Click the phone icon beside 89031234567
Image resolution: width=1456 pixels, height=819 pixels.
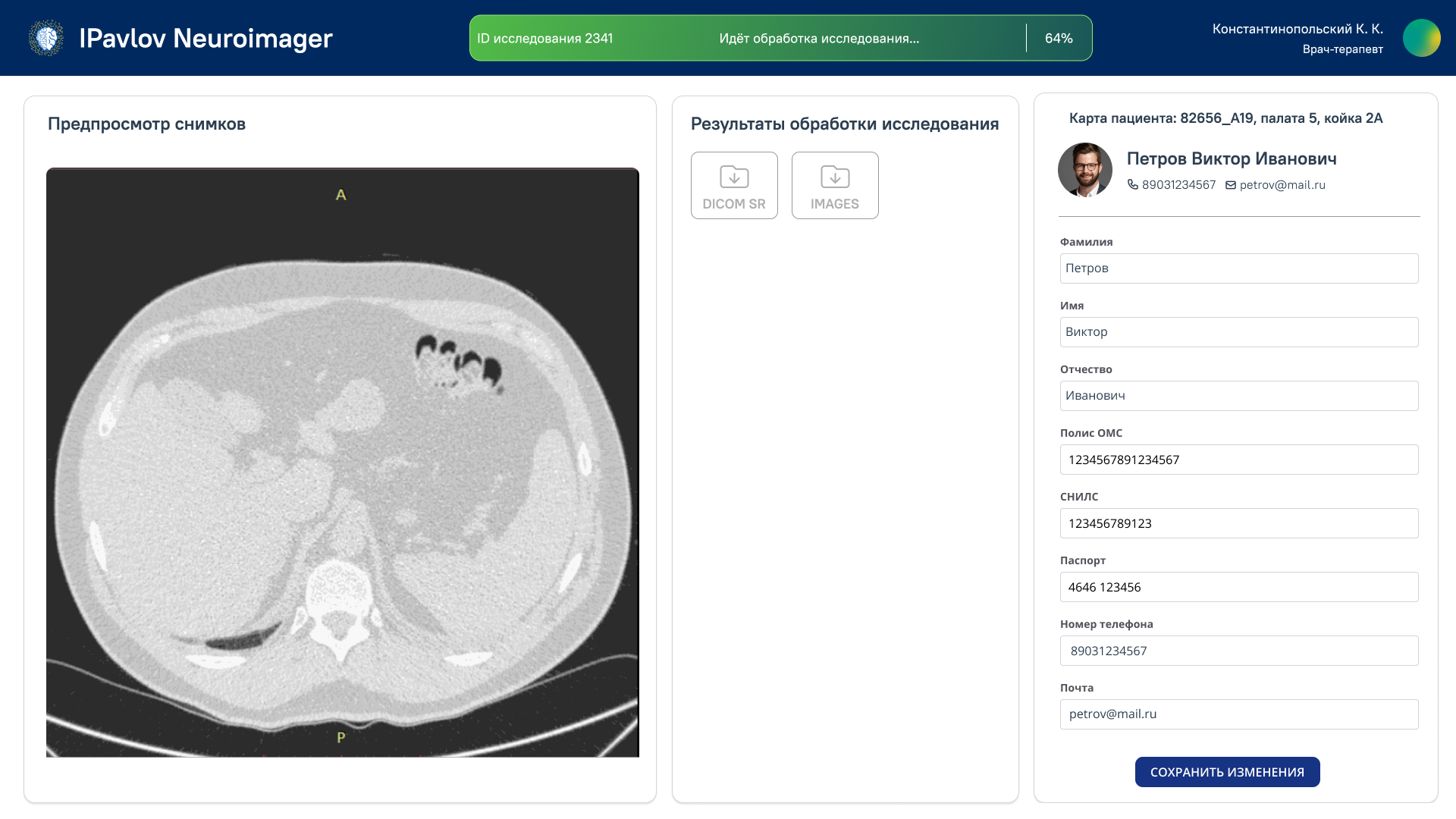1133,184
